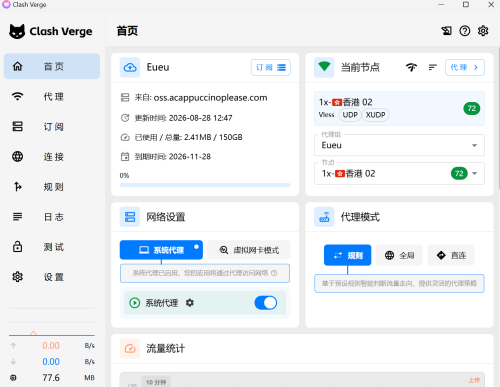This screenshot has width=500, height=387.
Task: Select the 系统代理 tab button
Action: [161, 250]
